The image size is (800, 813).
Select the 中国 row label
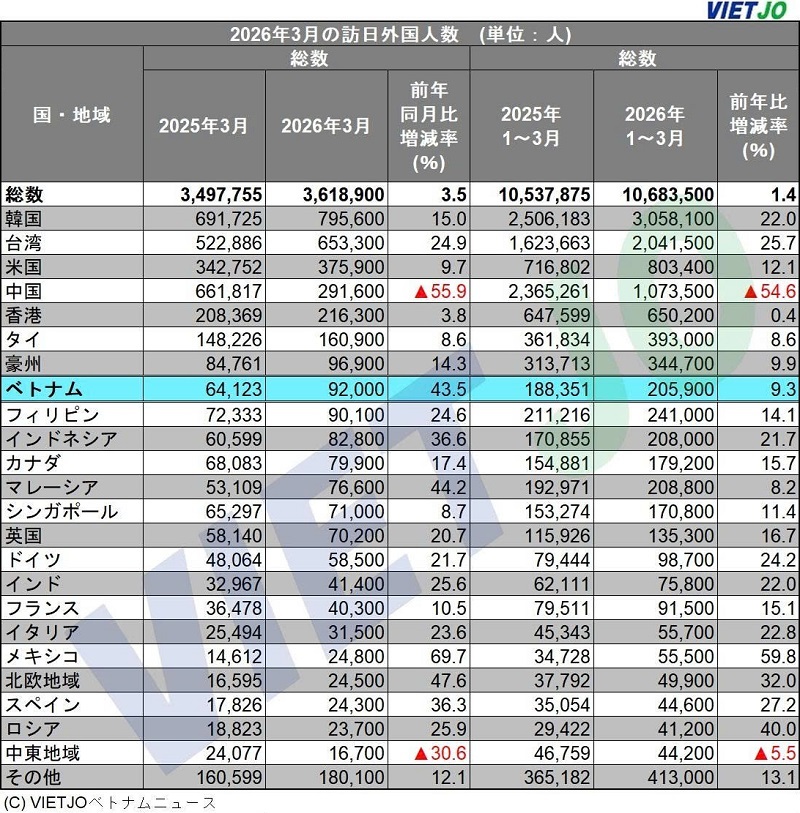click(27, 291)
